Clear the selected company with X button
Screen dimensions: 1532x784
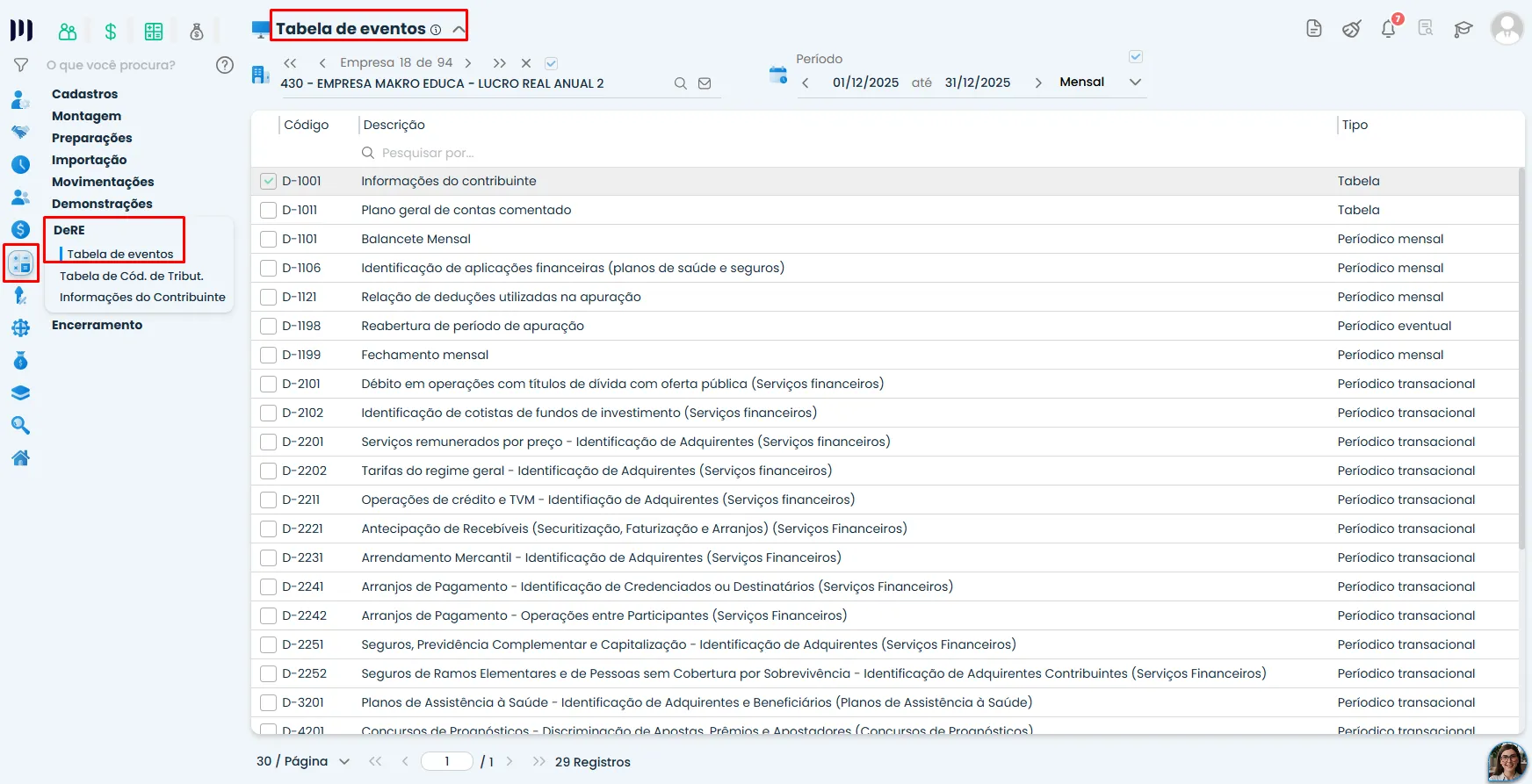coord(526,63)
